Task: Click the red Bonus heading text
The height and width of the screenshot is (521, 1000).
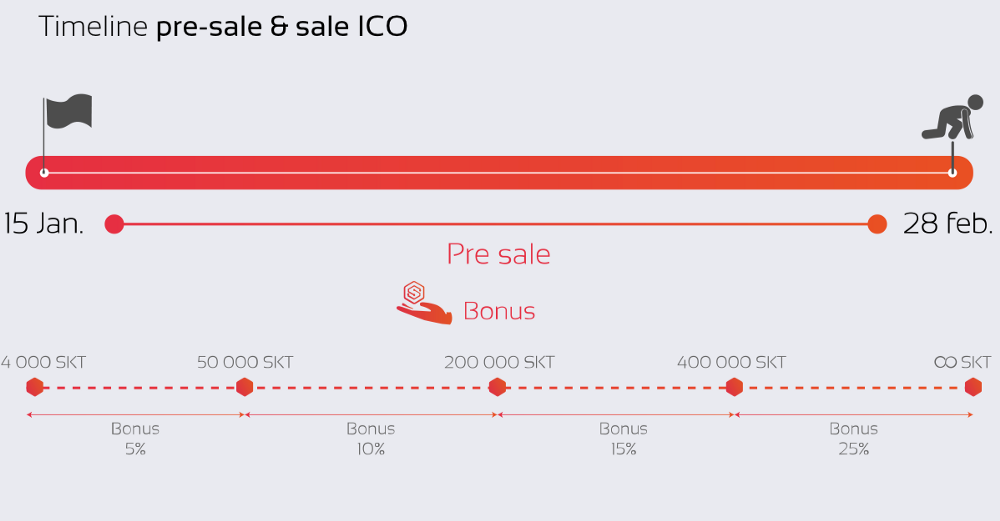Action: coord(499,311)
